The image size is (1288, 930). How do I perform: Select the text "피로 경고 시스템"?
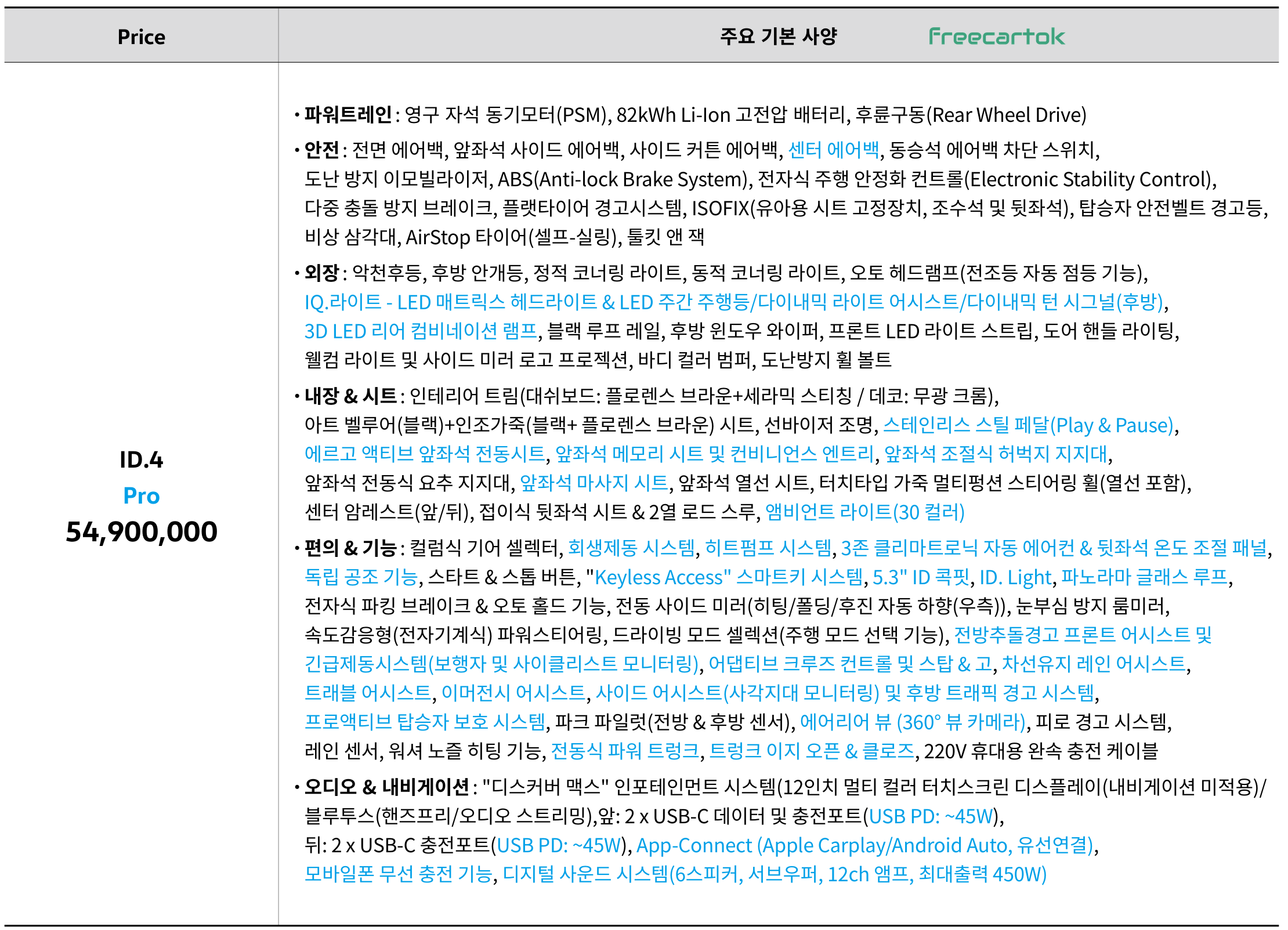pos(1101,722)
